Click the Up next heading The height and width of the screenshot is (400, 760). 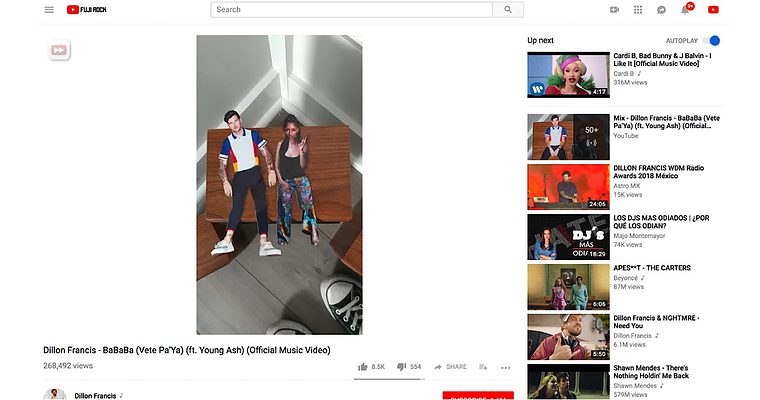pyautogui.click(x=540, y=40)
